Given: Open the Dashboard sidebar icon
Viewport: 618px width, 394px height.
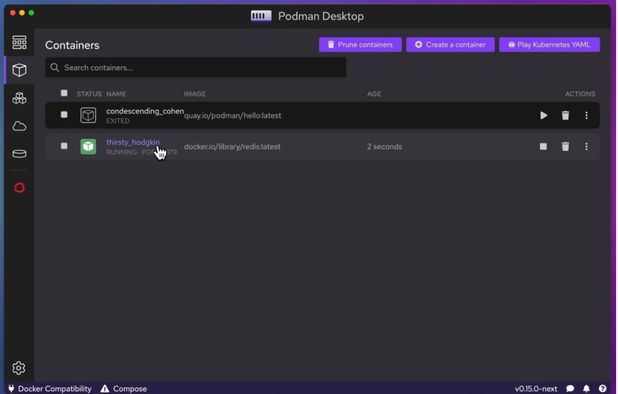Looking at the screenshot, I should pyautogui.click(x=19, y=42).
